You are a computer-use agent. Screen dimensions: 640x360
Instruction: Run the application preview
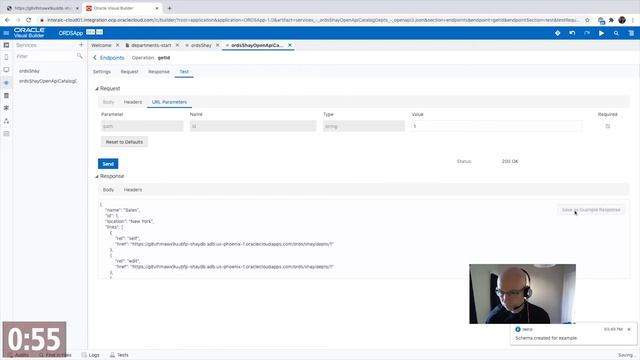point(601,33)
